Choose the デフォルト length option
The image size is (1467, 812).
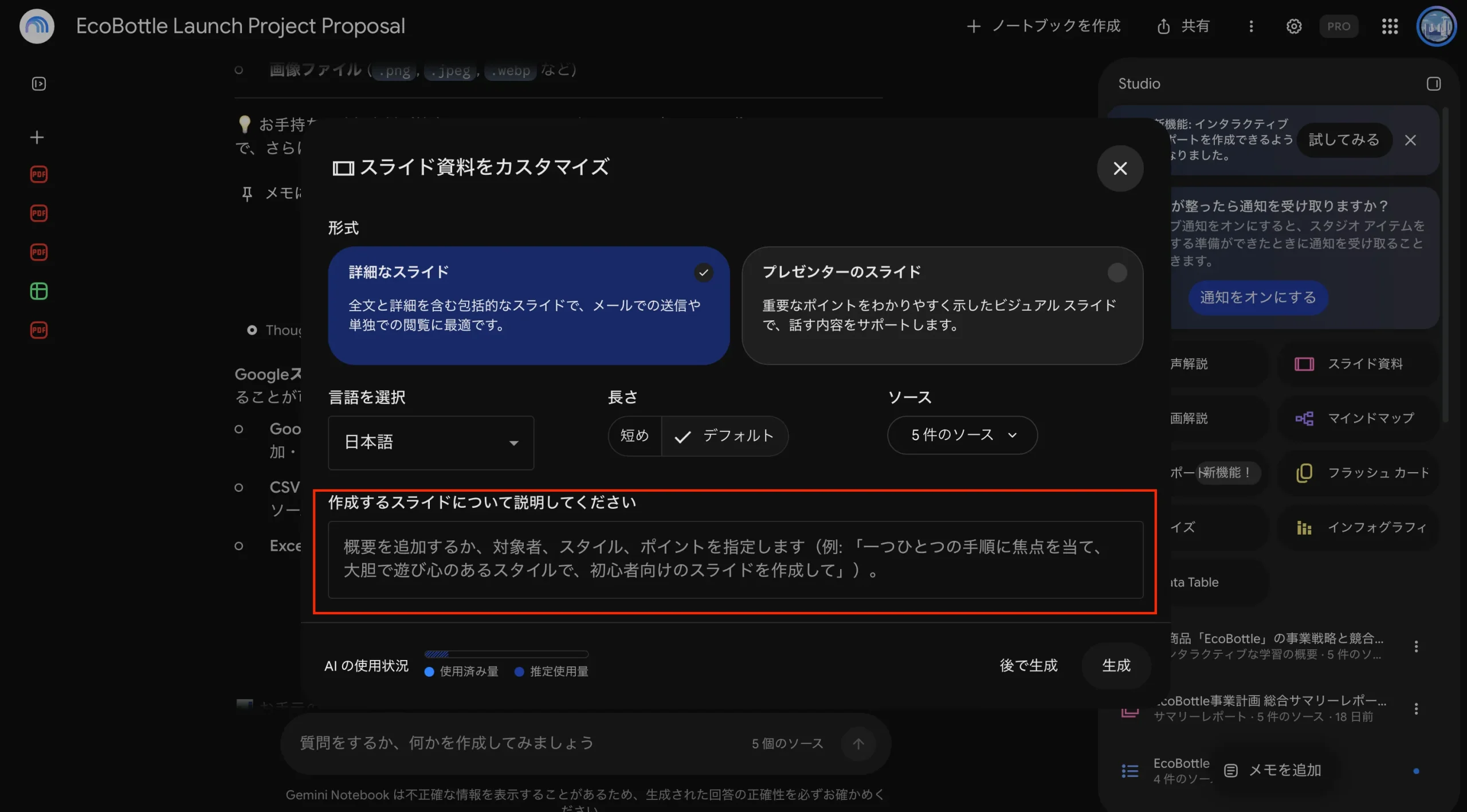point(725,436)
